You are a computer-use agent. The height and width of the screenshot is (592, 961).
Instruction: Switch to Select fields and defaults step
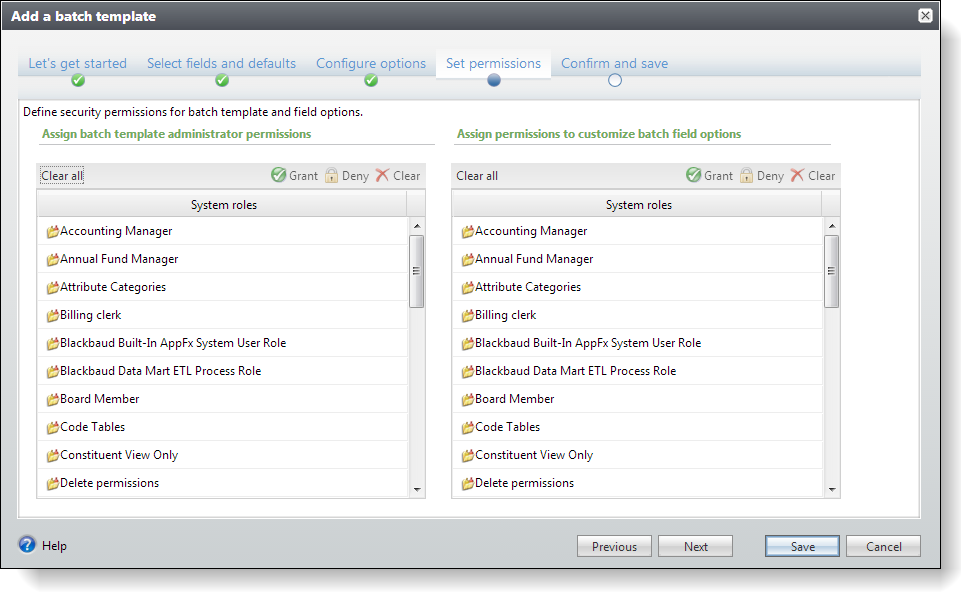[x=221, y=64]
